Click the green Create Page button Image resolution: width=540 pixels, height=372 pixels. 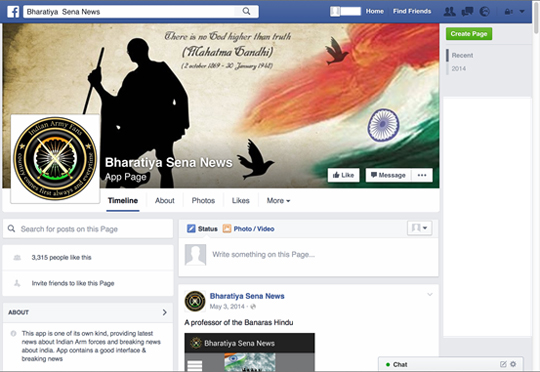pos(469,34)
